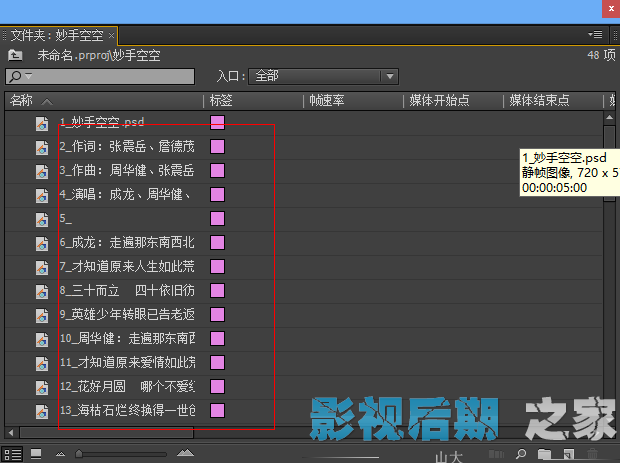Select the item 9_英雄少年转眼已告老返

point(127,314)
